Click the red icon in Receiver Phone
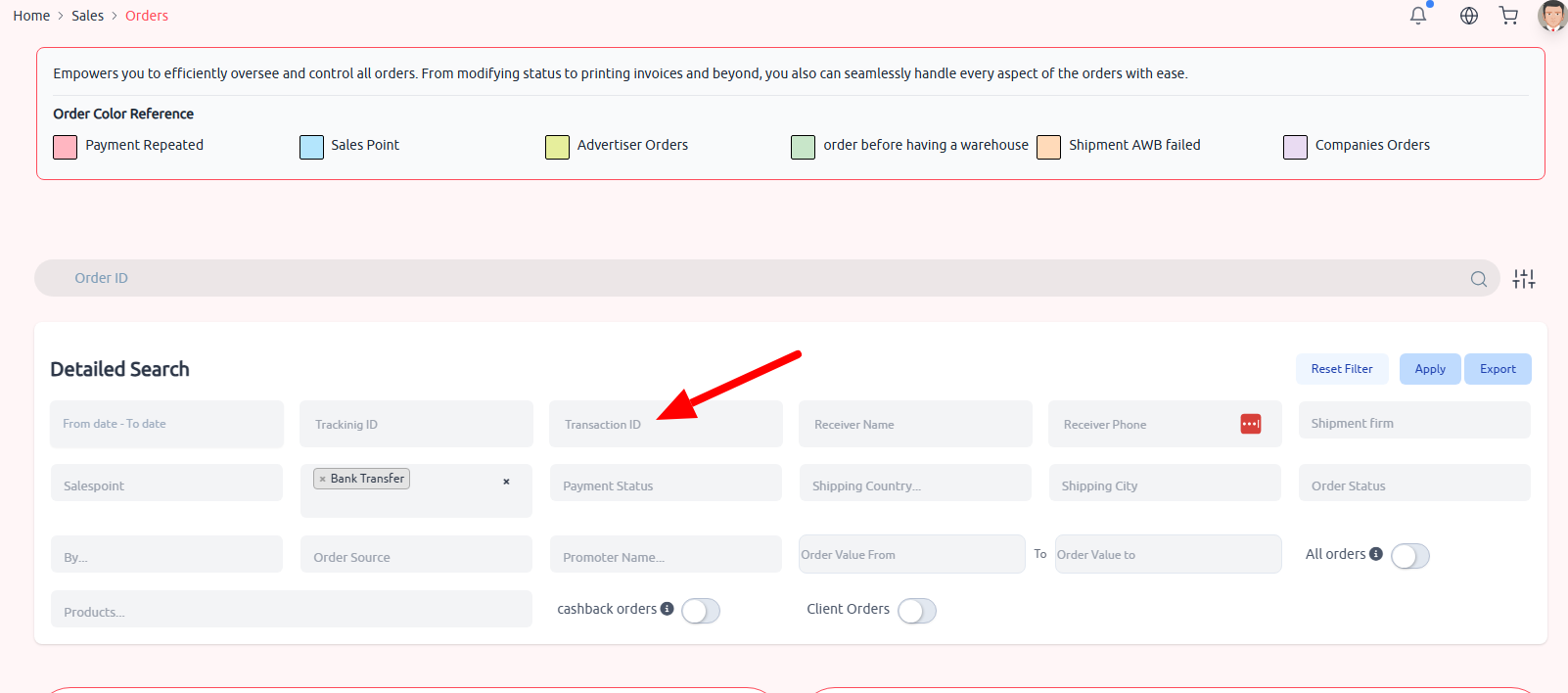 1251,424
